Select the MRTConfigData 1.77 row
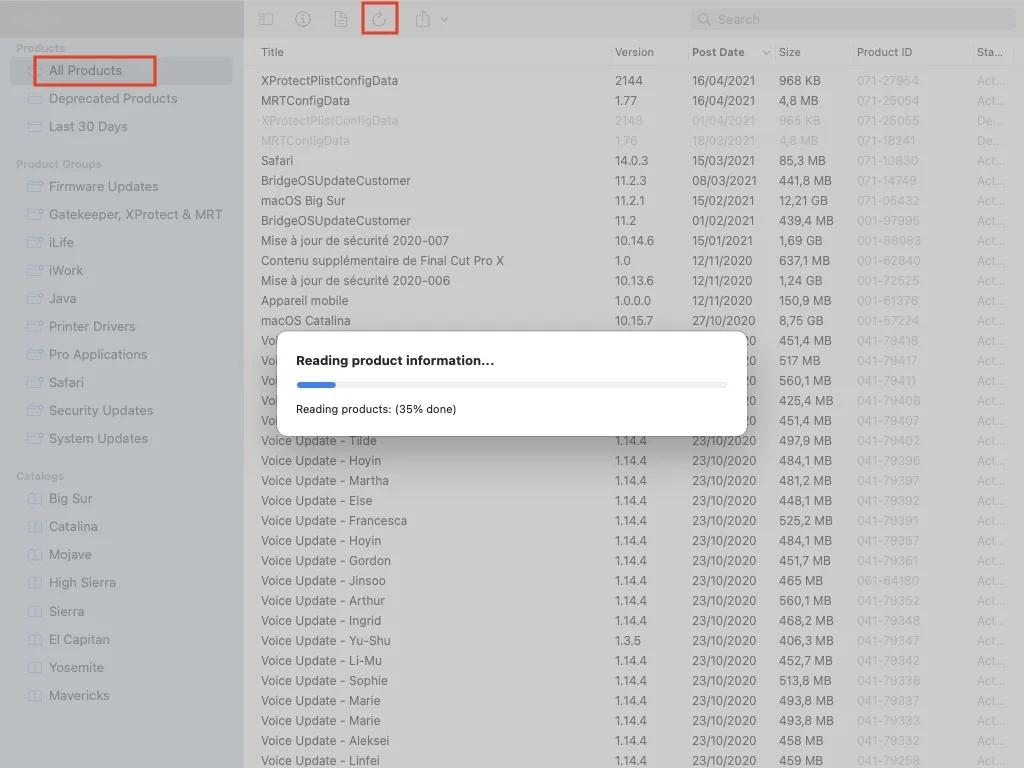This screenshot has height=768, width=1024. coord(633,101)
